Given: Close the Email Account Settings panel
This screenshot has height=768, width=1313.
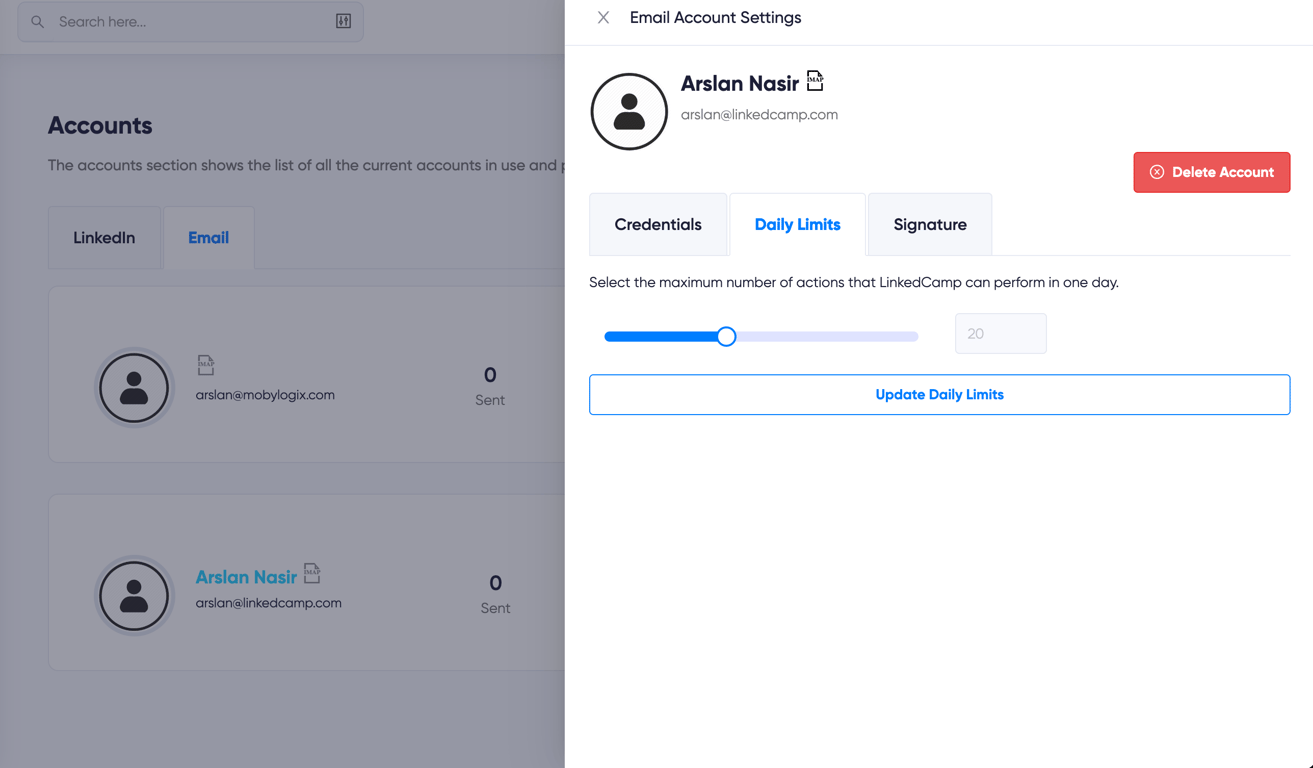Looking at the screenshot, I should pyautogui.click(x=603, y=18).
